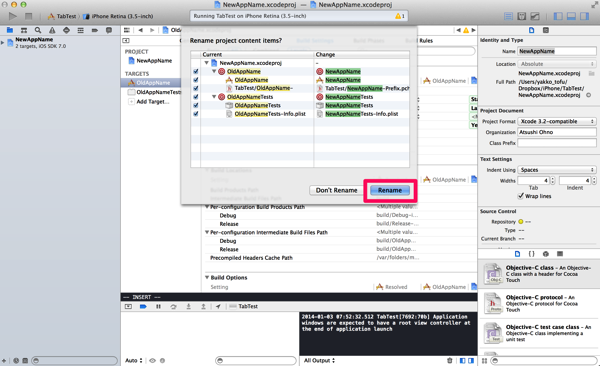Click Add Target… in targets list
Viewport: 600px width, 366px height.
click(x=153, y=101)
